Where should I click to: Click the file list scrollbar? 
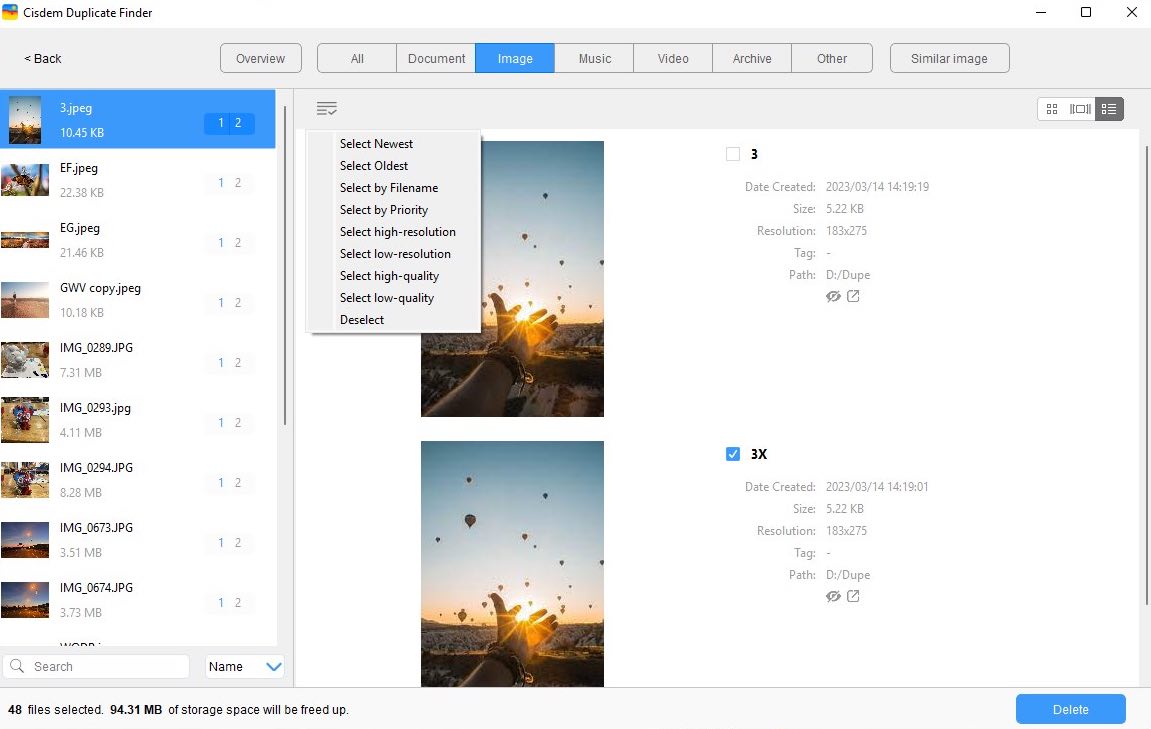pyautogui.click(x=285, y=266)
